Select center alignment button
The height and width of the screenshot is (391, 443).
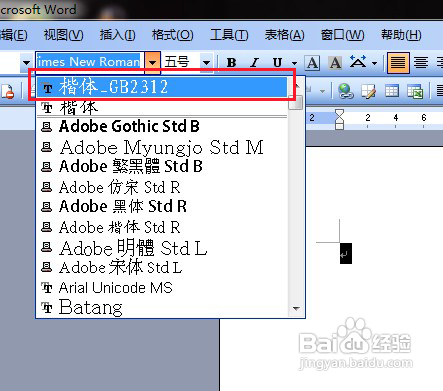click(x=421, y=62)
